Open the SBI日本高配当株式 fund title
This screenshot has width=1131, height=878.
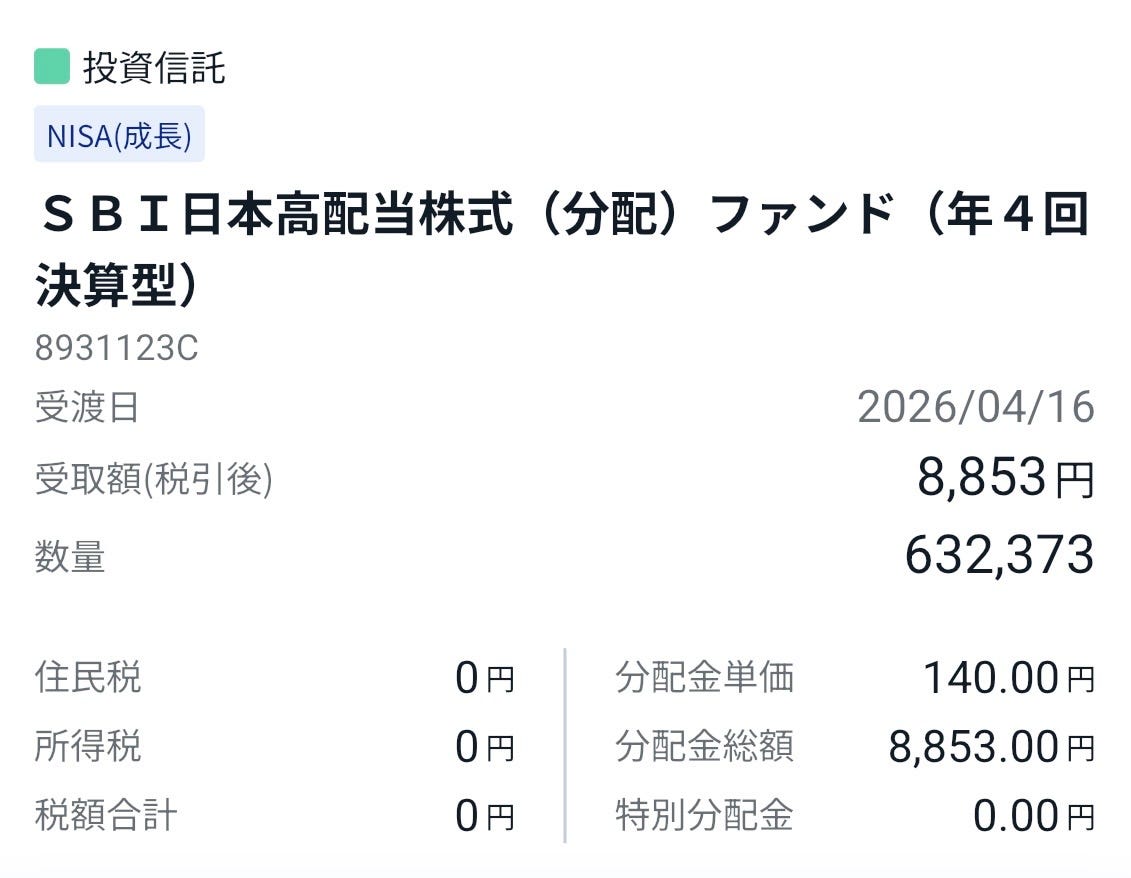pyautogui.click(x=562, y=249)
